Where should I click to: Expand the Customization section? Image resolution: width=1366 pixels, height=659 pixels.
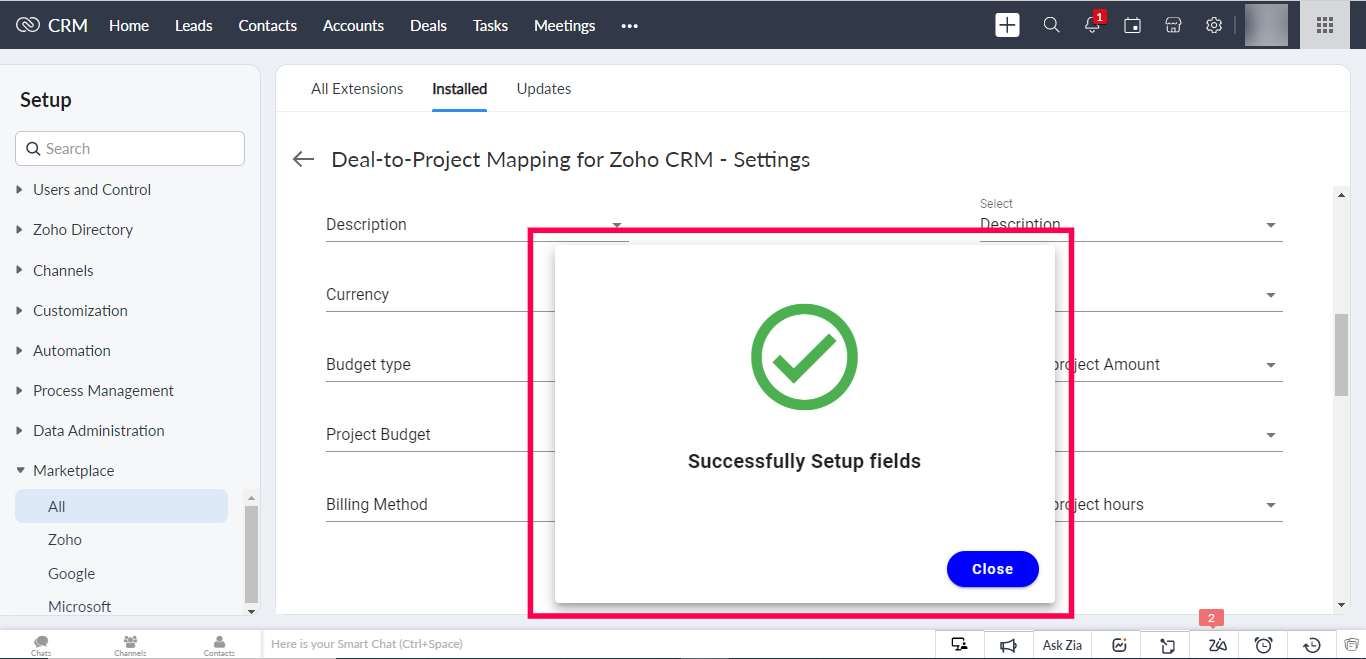(80, 311)
